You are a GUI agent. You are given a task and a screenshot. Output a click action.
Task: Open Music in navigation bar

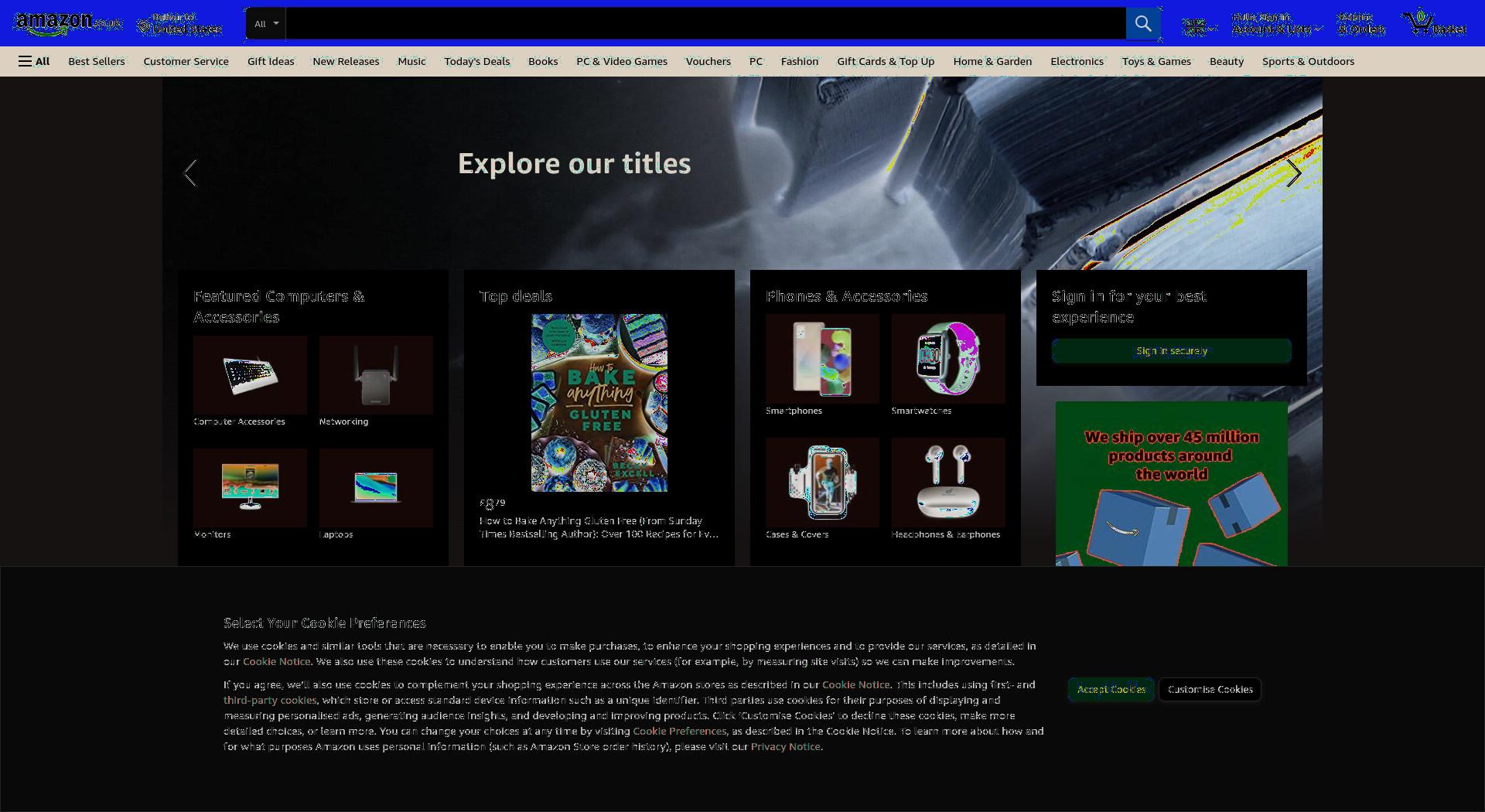coord(411,61)
